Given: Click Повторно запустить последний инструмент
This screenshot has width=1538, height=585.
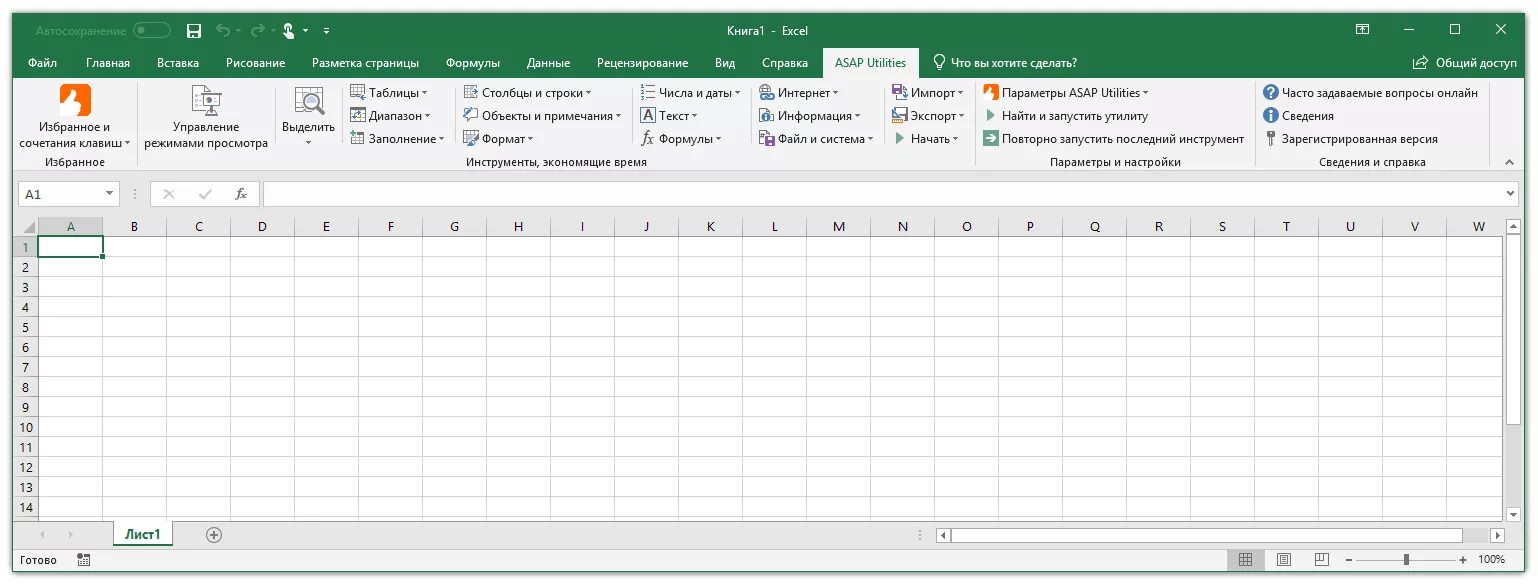Looking at the screenshot, I should 1114,139.
